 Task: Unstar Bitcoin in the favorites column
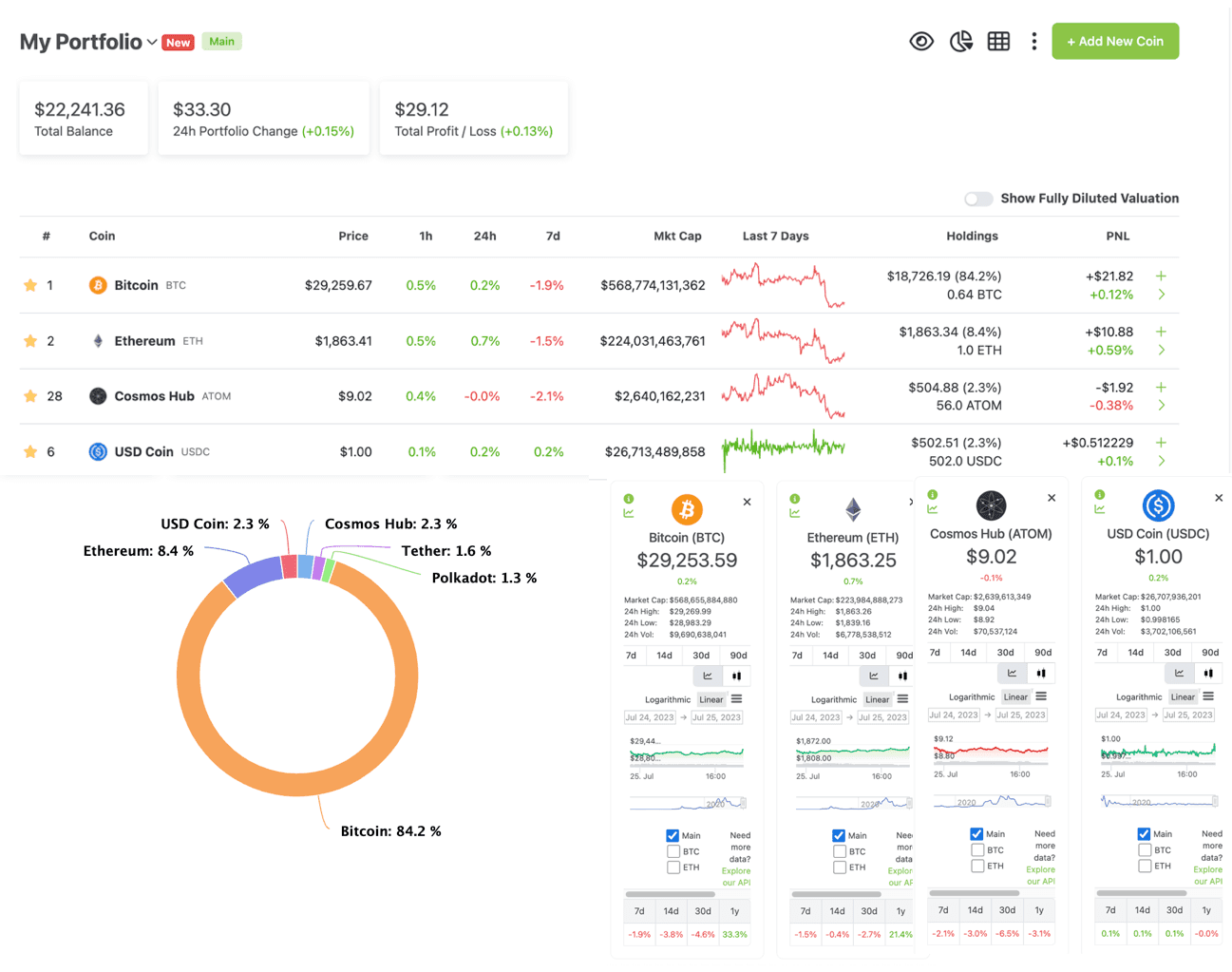(30, 285)
